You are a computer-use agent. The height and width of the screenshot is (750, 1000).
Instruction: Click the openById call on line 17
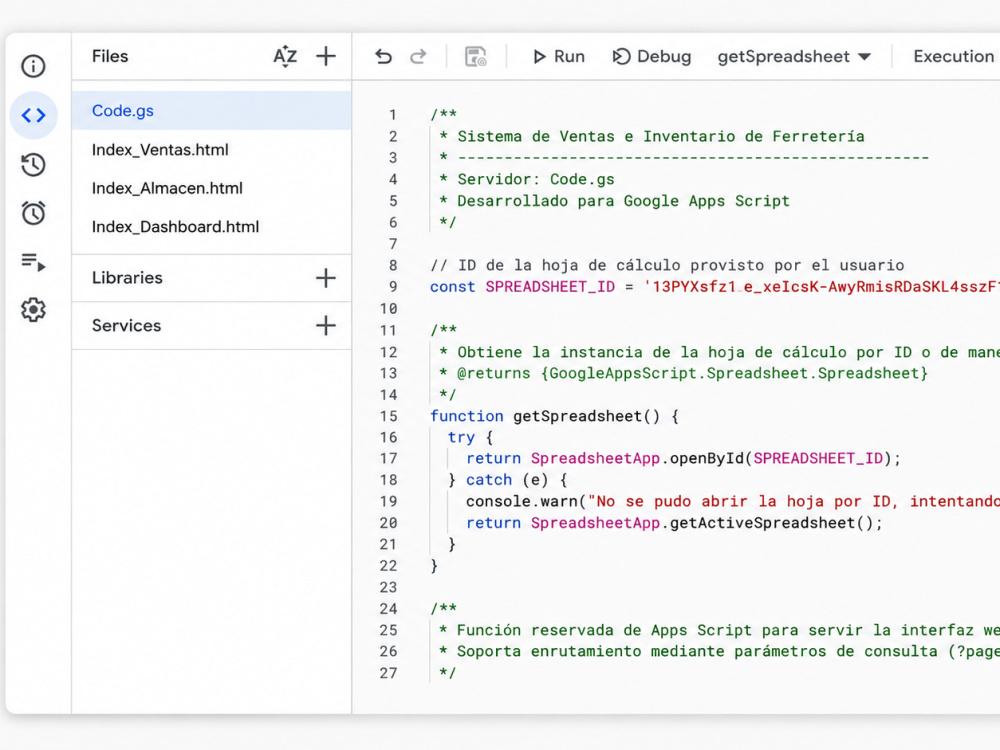pos(707,459)
